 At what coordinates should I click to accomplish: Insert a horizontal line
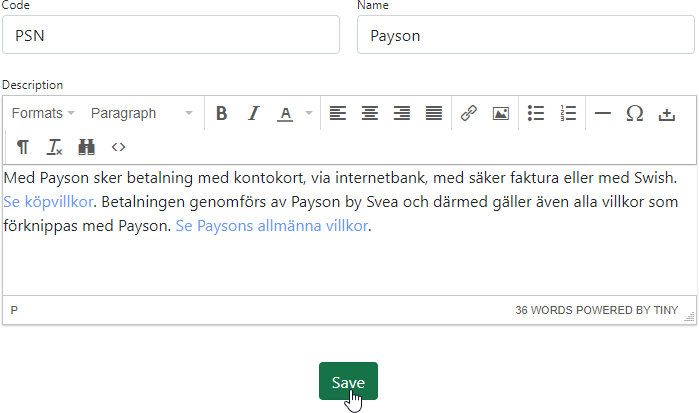[603, 114]
